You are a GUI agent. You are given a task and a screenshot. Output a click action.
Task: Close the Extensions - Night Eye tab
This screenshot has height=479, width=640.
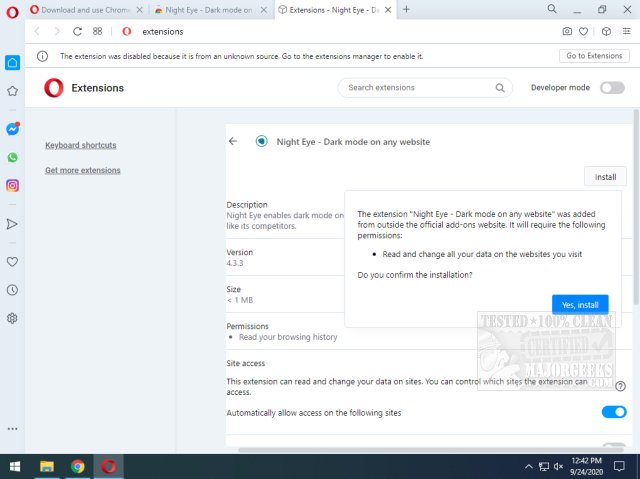pos(388,10)
